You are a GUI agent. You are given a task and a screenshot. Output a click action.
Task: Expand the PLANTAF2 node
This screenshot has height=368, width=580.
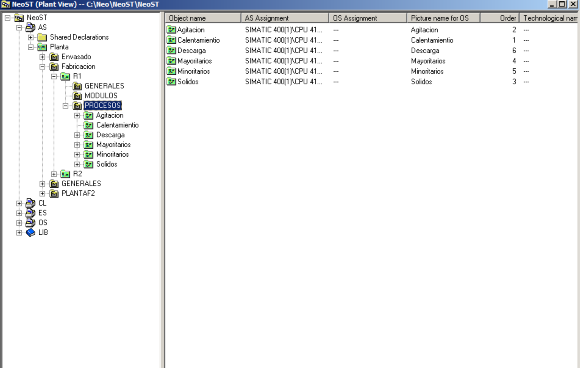pos(42,193)
